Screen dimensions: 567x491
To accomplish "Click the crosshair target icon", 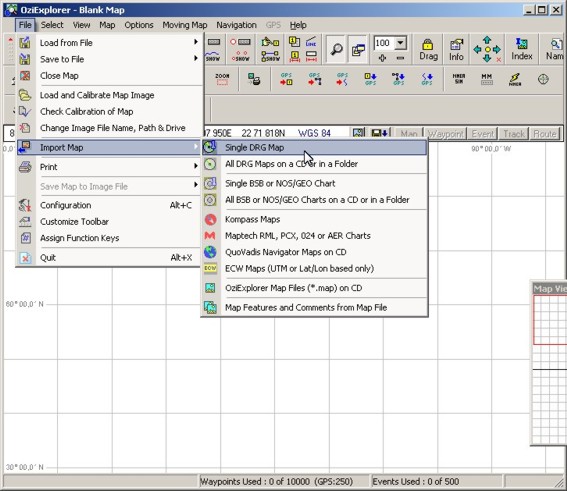I will tap(543, 79).
